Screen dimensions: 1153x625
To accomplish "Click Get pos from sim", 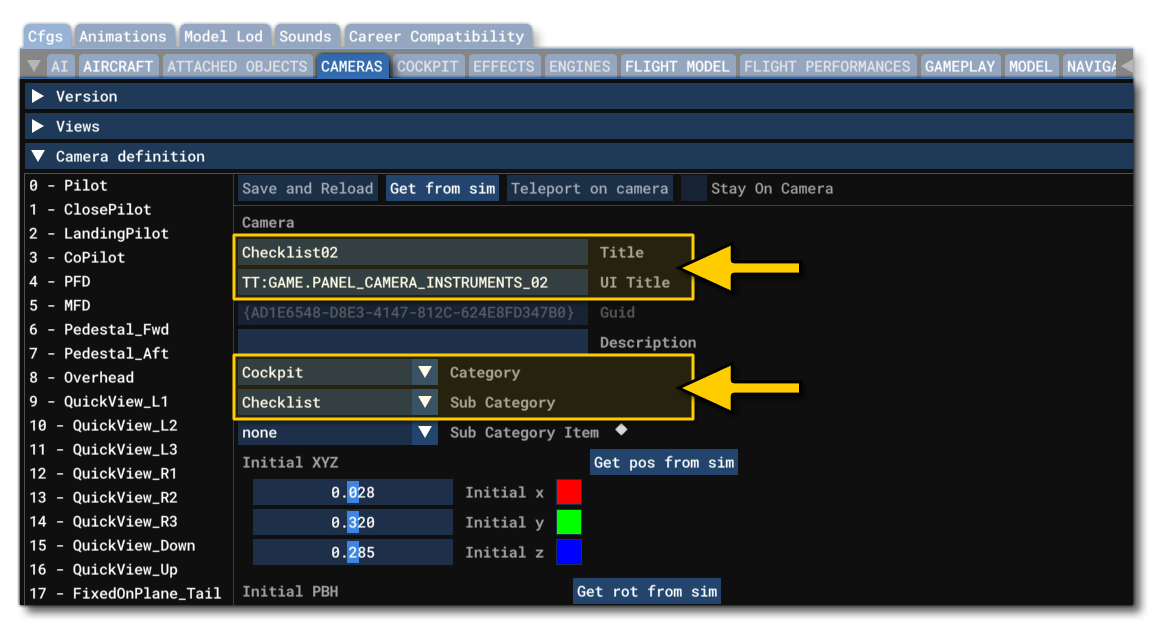I will [664, 462].
